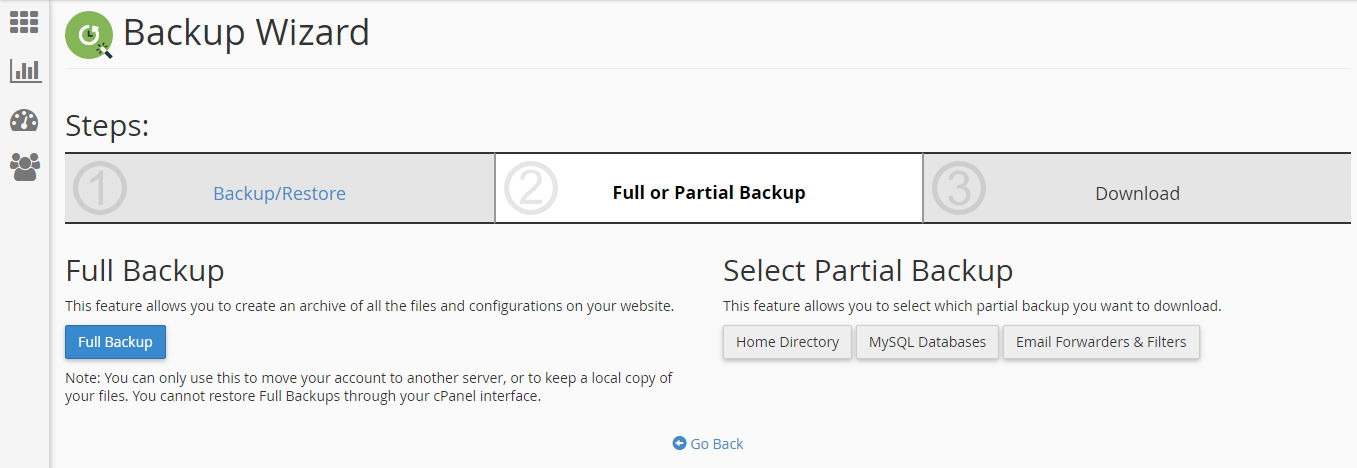Open the user manager people icon
Screen dimensions: 1357x468
(24, 166)
